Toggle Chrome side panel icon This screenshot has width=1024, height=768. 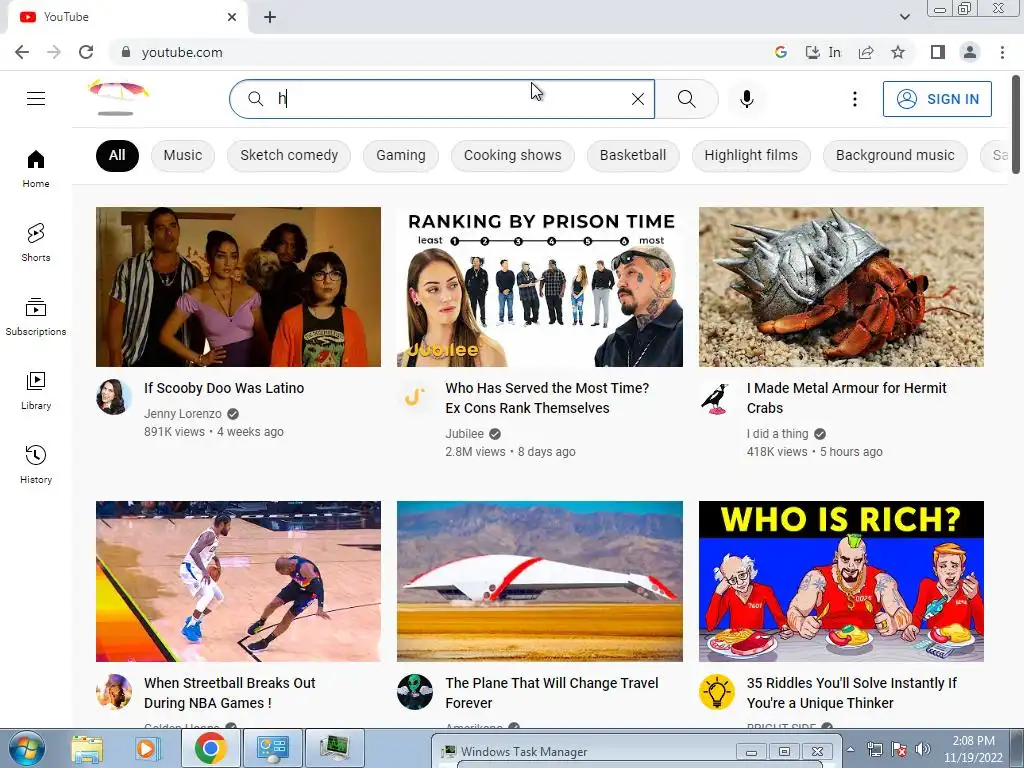coord(938,52)
